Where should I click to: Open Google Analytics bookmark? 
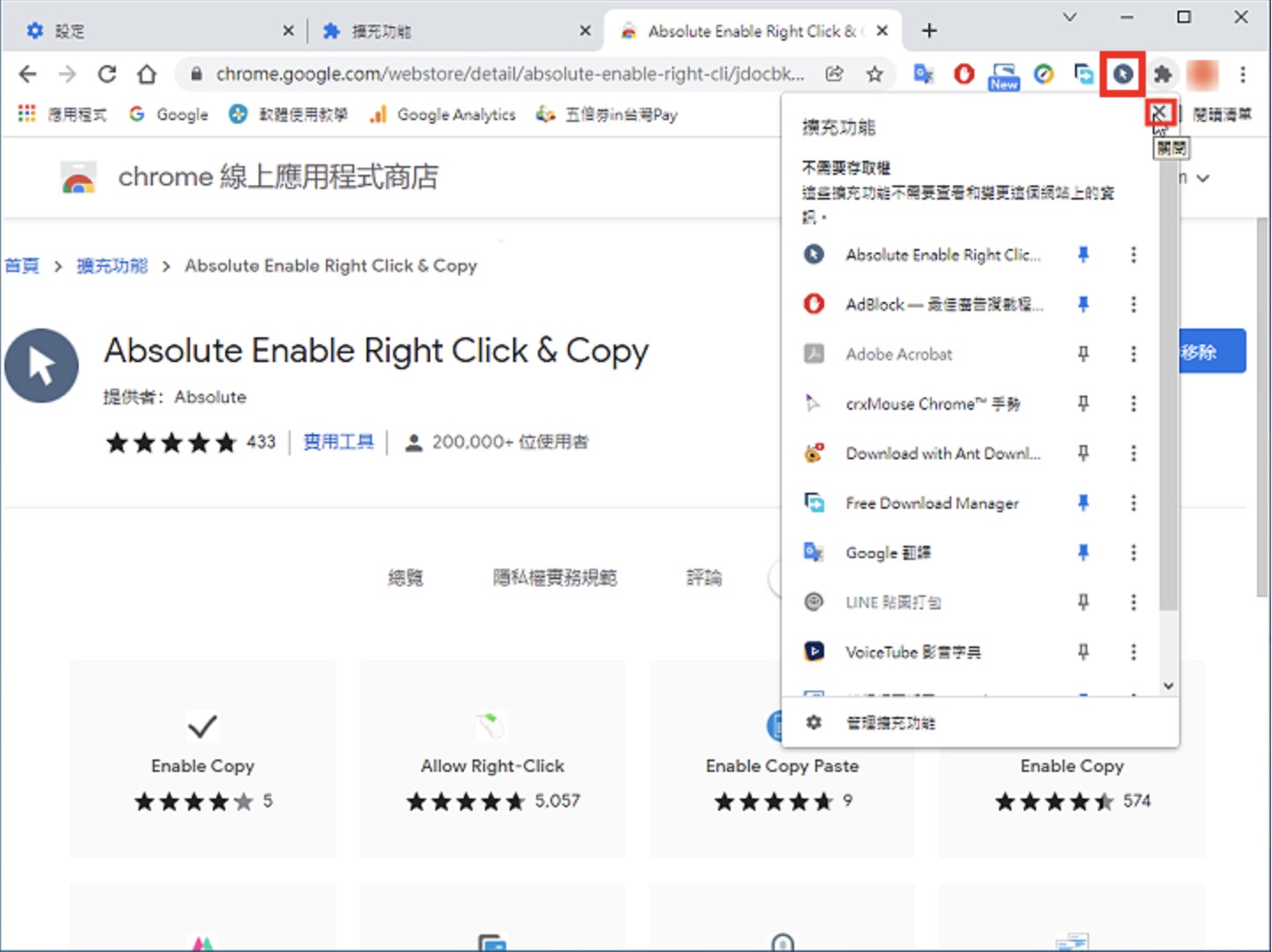click(x=443, y=115)
